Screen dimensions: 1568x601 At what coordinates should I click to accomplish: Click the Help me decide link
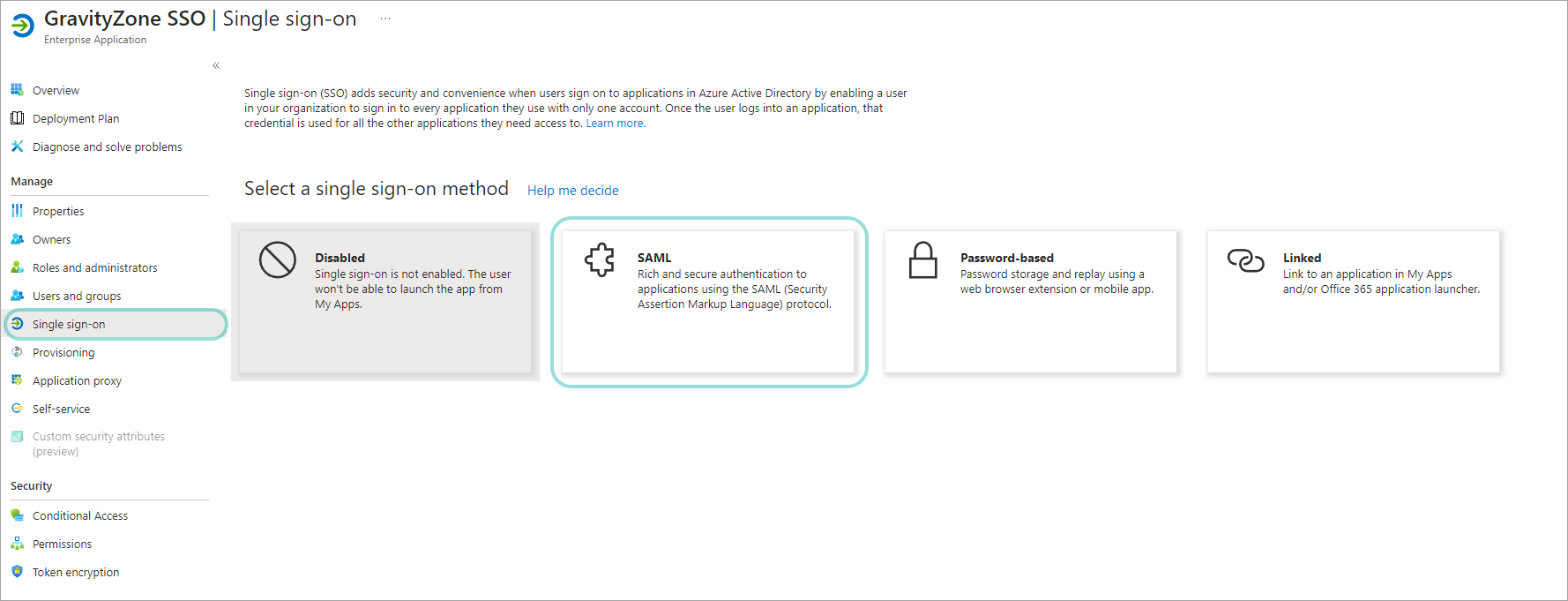pos(573,191)
